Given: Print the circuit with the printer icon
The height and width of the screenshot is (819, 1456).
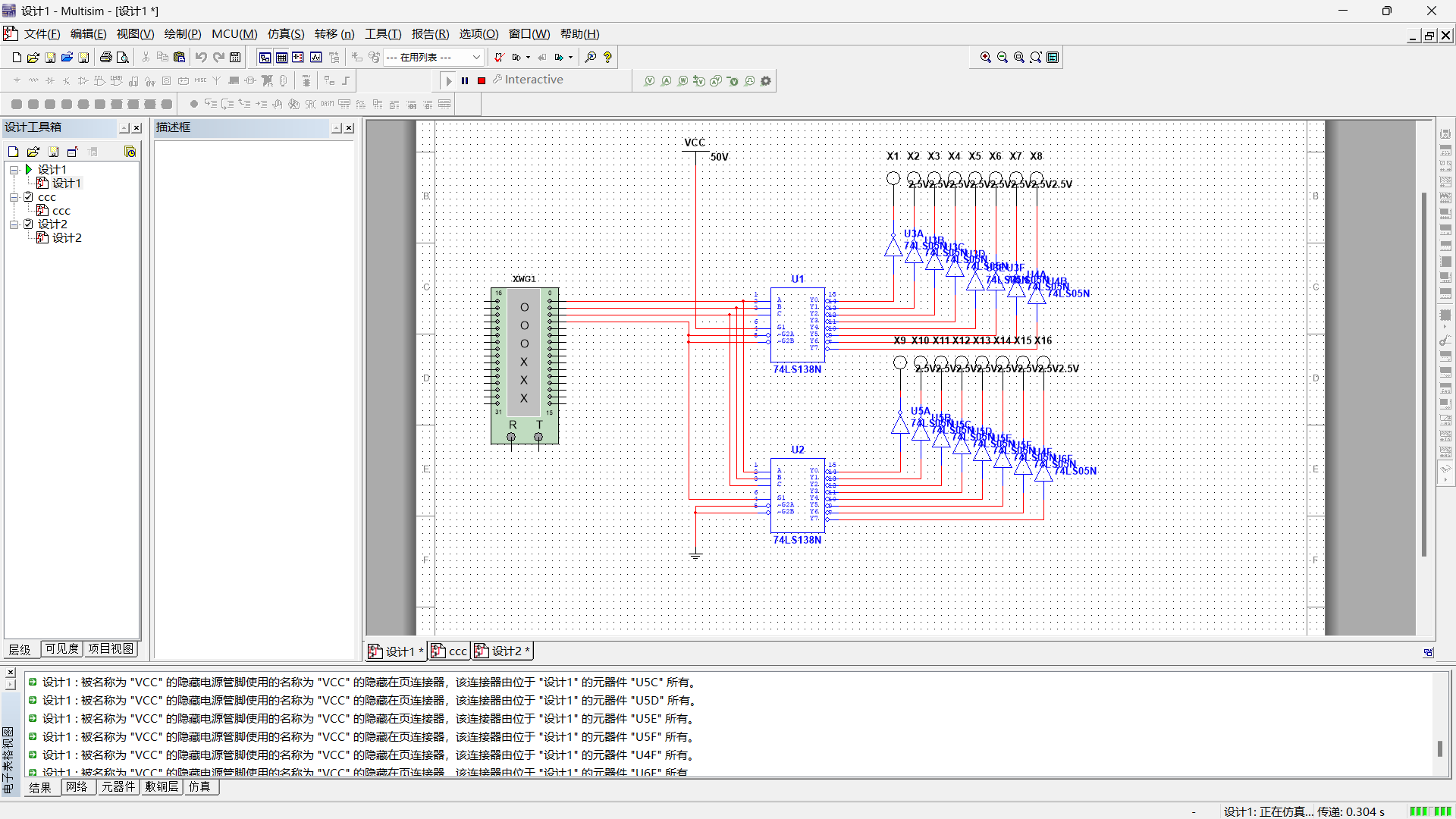Looking at the screenshot, I should click(x=106, y=58).
